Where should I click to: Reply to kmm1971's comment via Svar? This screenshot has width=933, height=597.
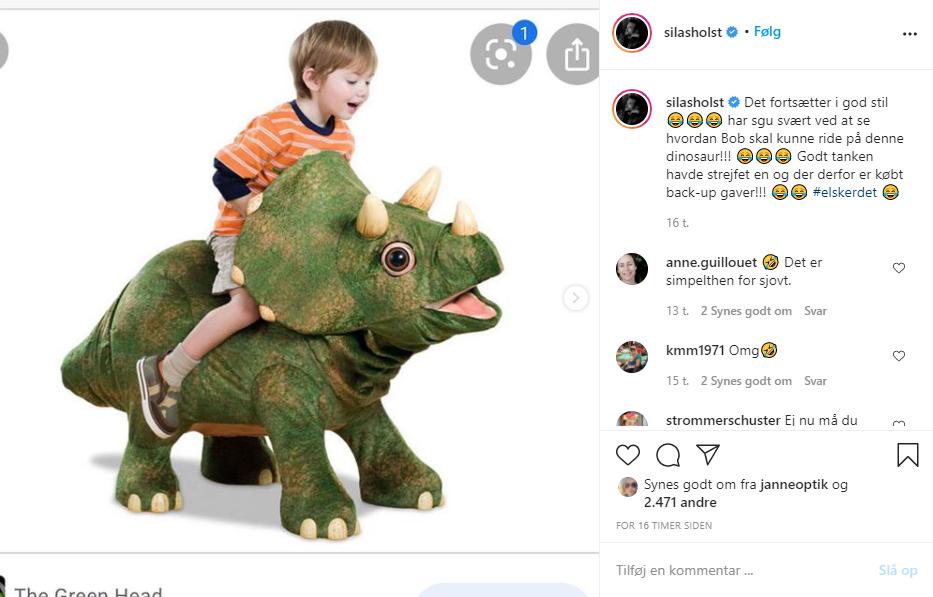(x=815, y=381)
